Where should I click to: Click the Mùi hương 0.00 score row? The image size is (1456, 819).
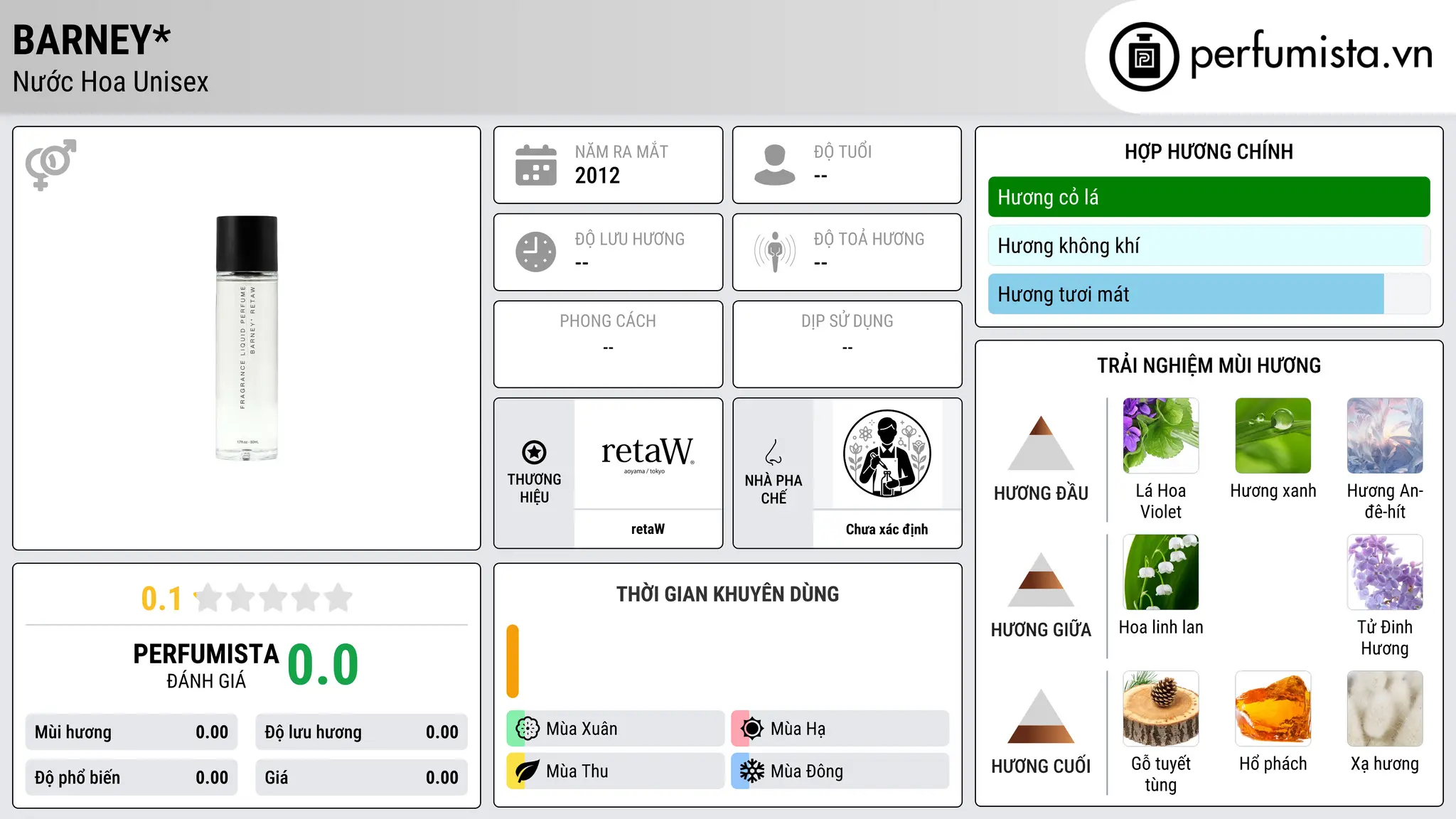pyautogui.click(x=132, y=732)
